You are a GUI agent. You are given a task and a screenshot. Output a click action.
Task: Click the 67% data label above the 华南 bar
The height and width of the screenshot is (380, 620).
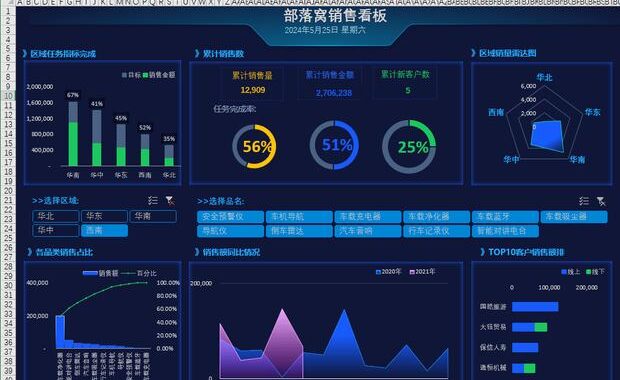coord(73,95)
